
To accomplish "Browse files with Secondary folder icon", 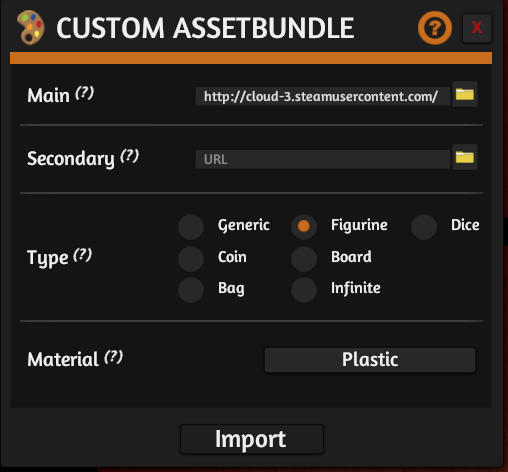I will (x=465, y=157).
